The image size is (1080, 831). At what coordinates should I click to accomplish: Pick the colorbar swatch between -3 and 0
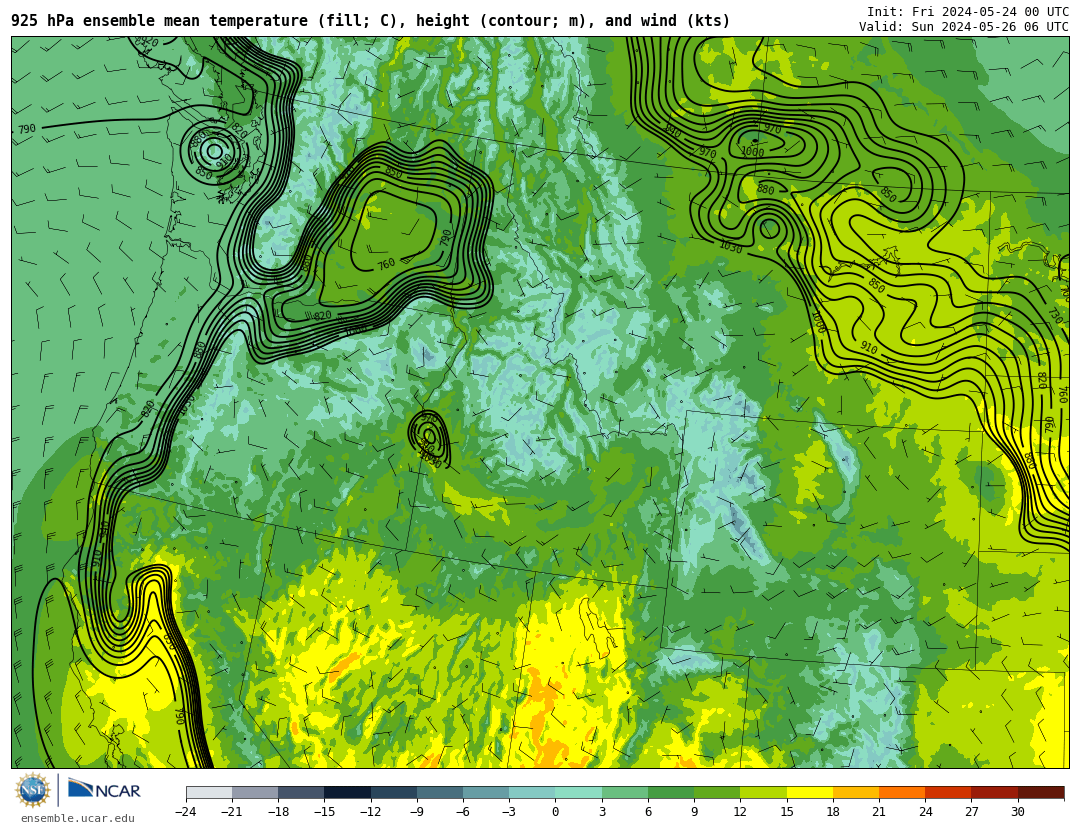(532, 792)
